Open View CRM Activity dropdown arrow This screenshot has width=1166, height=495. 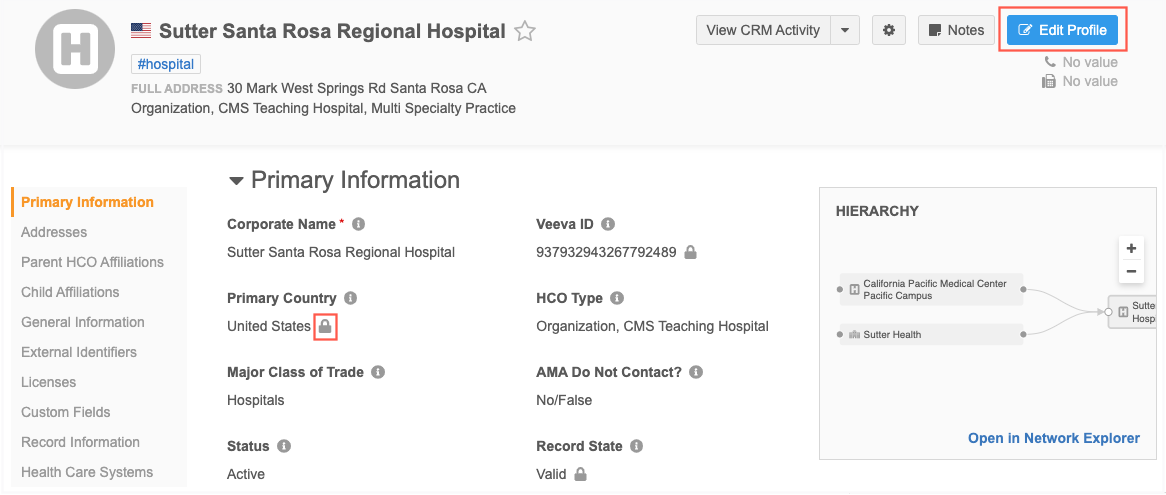point(845,30)
